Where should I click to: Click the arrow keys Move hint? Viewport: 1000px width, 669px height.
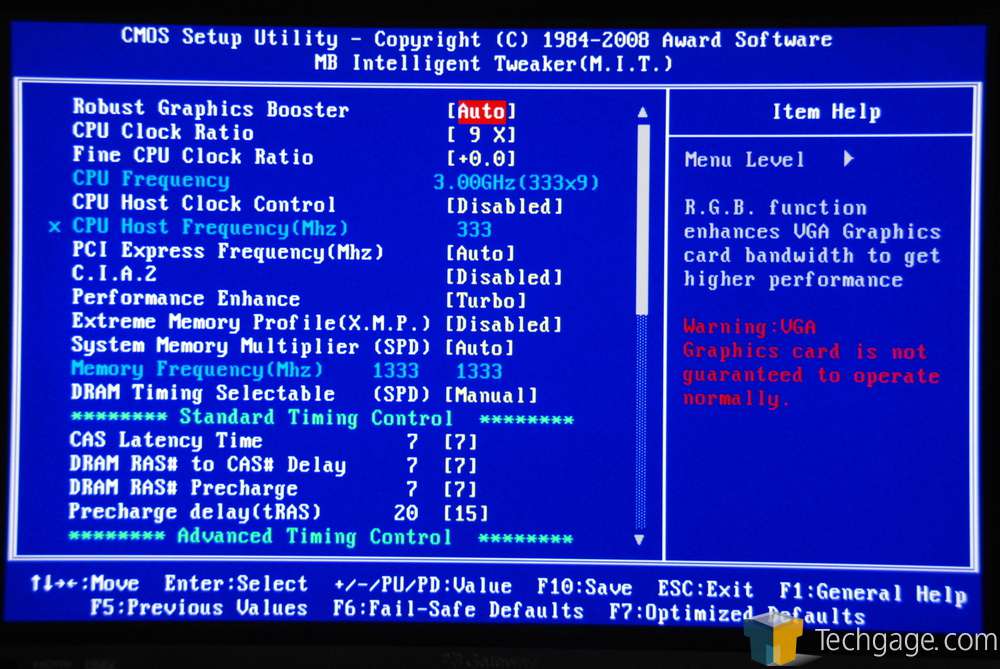pos(85,583)
